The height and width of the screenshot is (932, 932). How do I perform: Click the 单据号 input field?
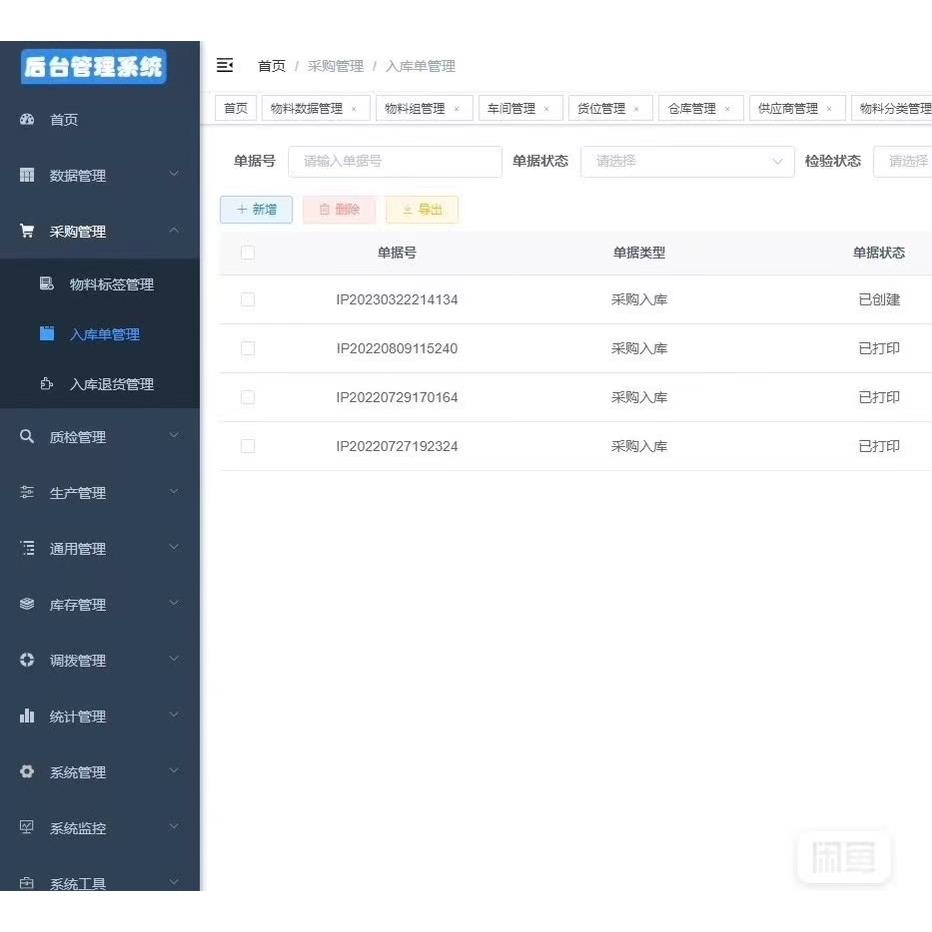click(x=394, y=161)
